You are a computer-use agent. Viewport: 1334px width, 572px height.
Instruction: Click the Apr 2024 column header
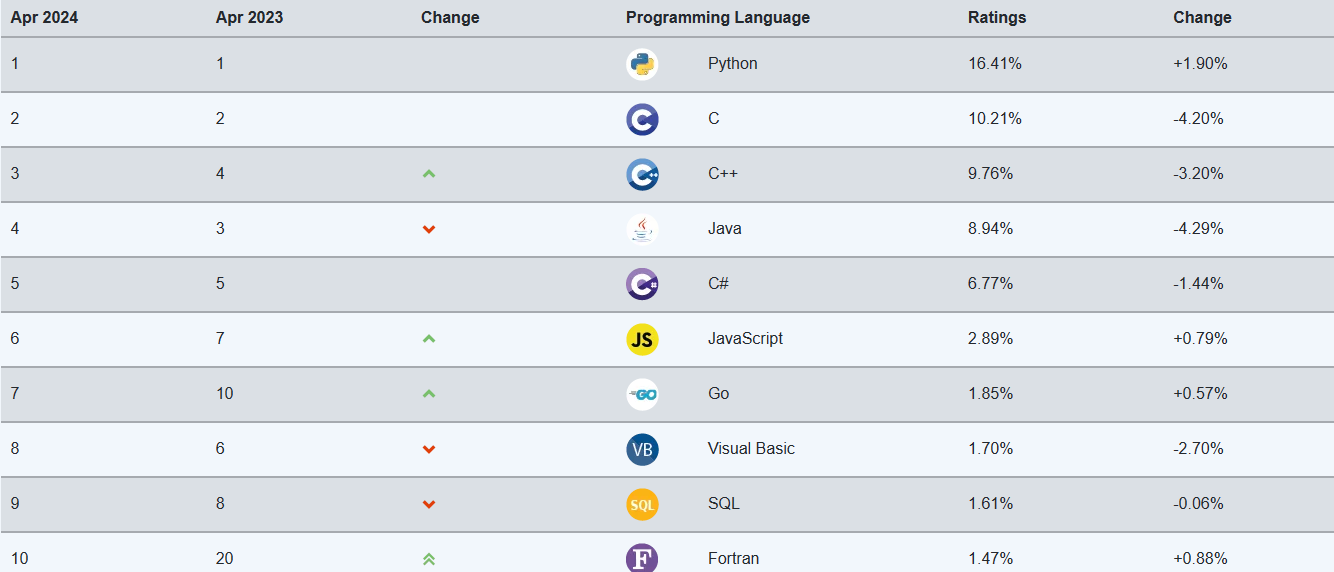coord(44,17)
